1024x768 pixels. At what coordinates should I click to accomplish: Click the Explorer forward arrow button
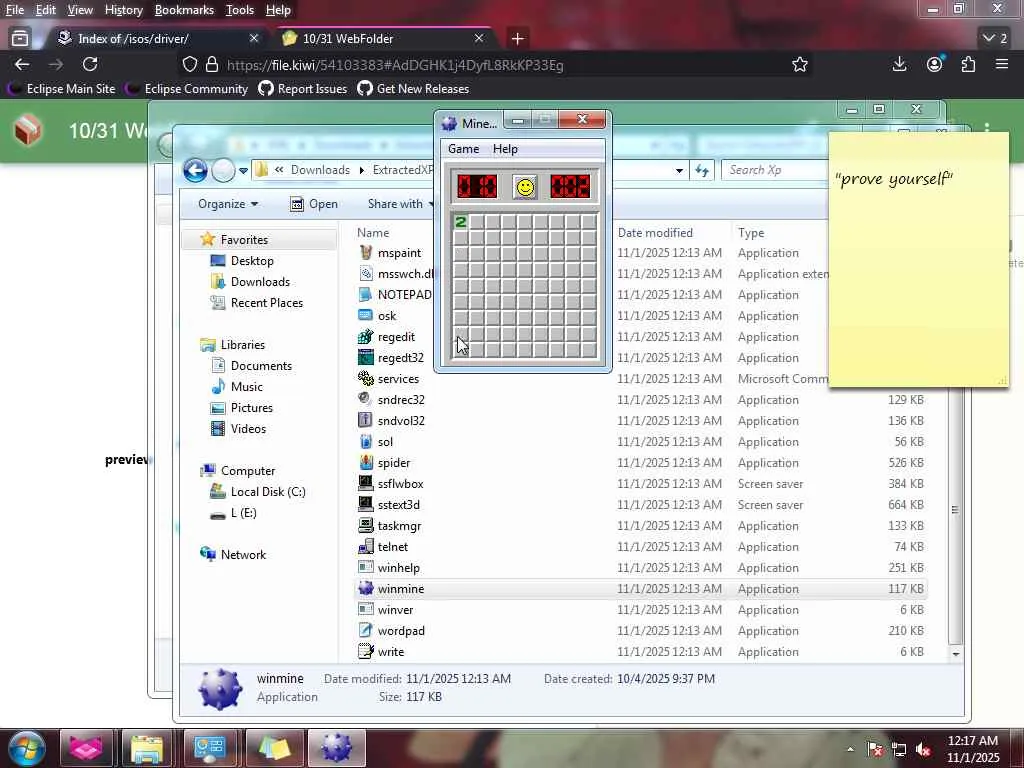(223, 170)
